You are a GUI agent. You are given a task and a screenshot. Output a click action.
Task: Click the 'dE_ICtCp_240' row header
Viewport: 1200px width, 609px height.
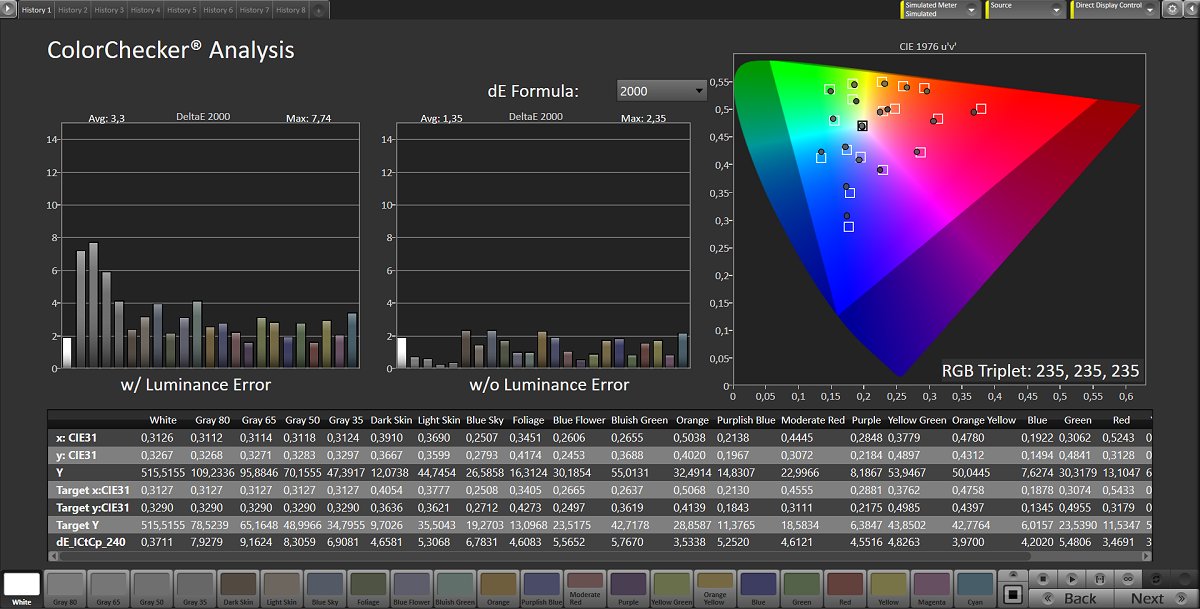[x=90, y=542]
